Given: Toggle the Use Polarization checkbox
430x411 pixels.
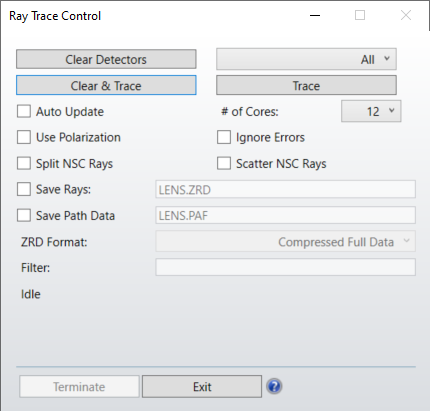Looking at the screenshot, I should (24, 137).
